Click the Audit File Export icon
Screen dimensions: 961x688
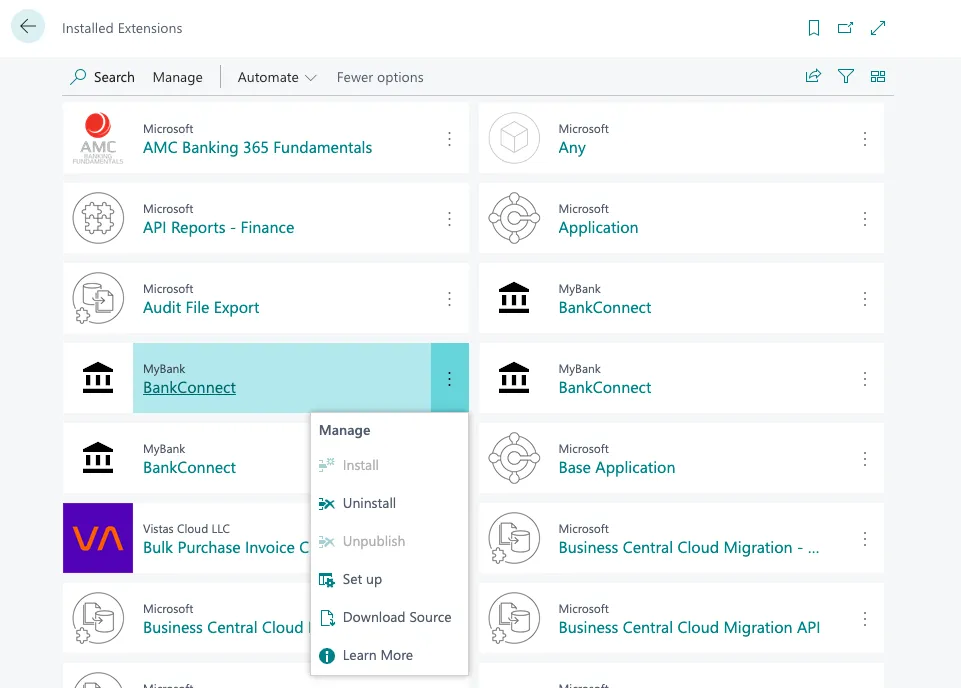98,298
